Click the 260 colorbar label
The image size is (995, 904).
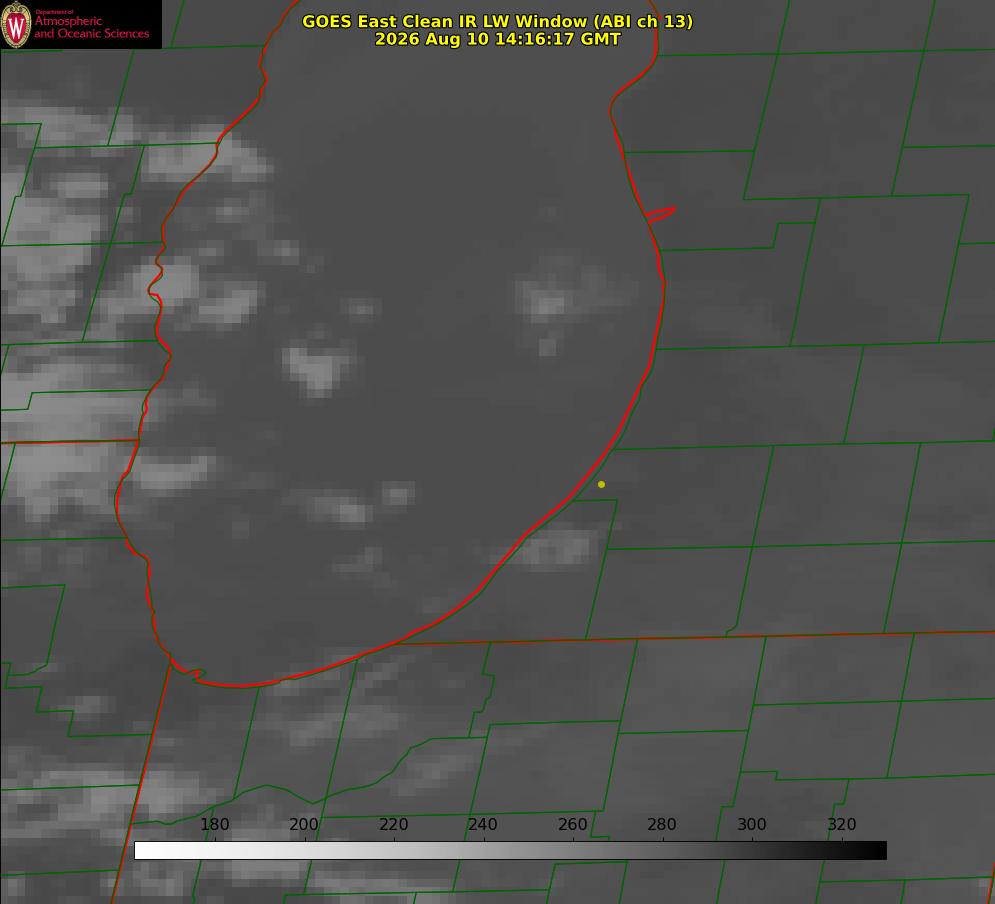(x=572, y=824)
